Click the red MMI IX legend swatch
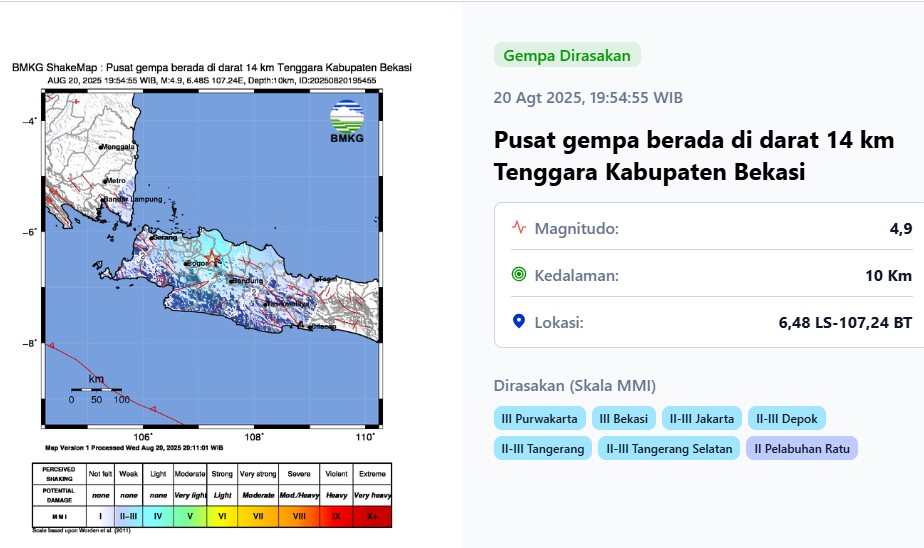The width and height of the screenshot is (924, 548). 335,515
